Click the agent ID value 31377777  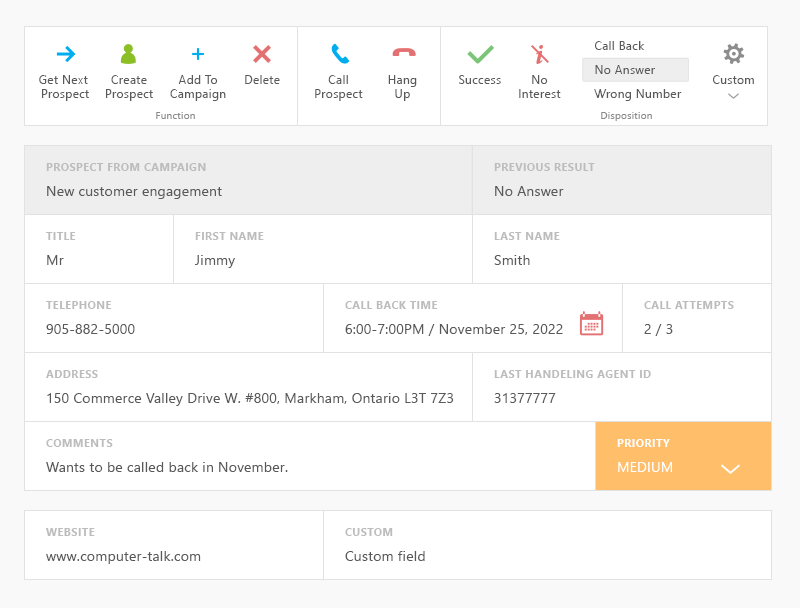coord(524,398)
